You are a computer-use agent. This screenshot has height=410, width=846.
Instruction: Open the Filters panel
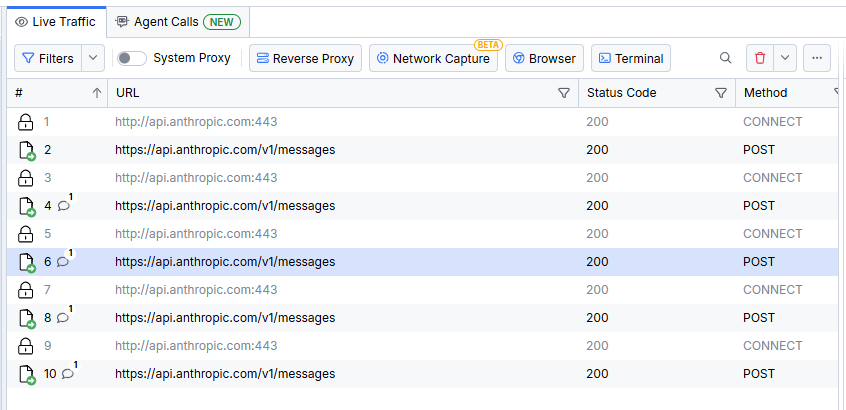(x=48, y=58)
